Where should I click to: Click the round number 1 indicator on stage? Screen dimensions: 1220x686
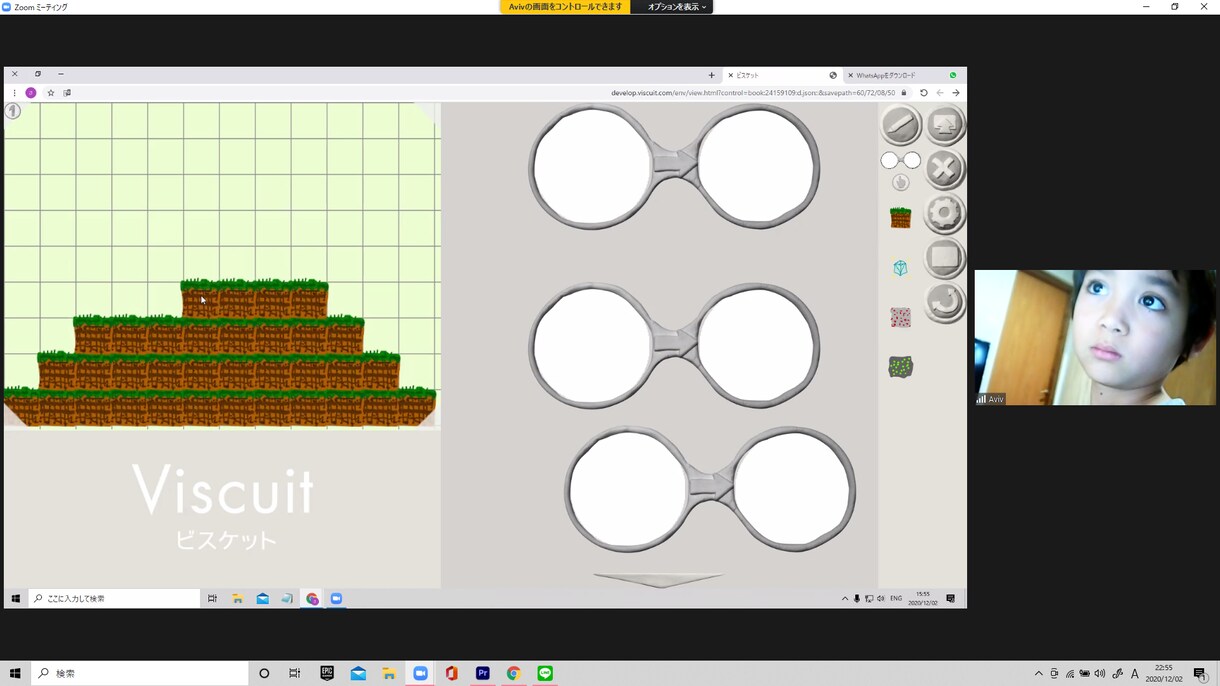13,111
